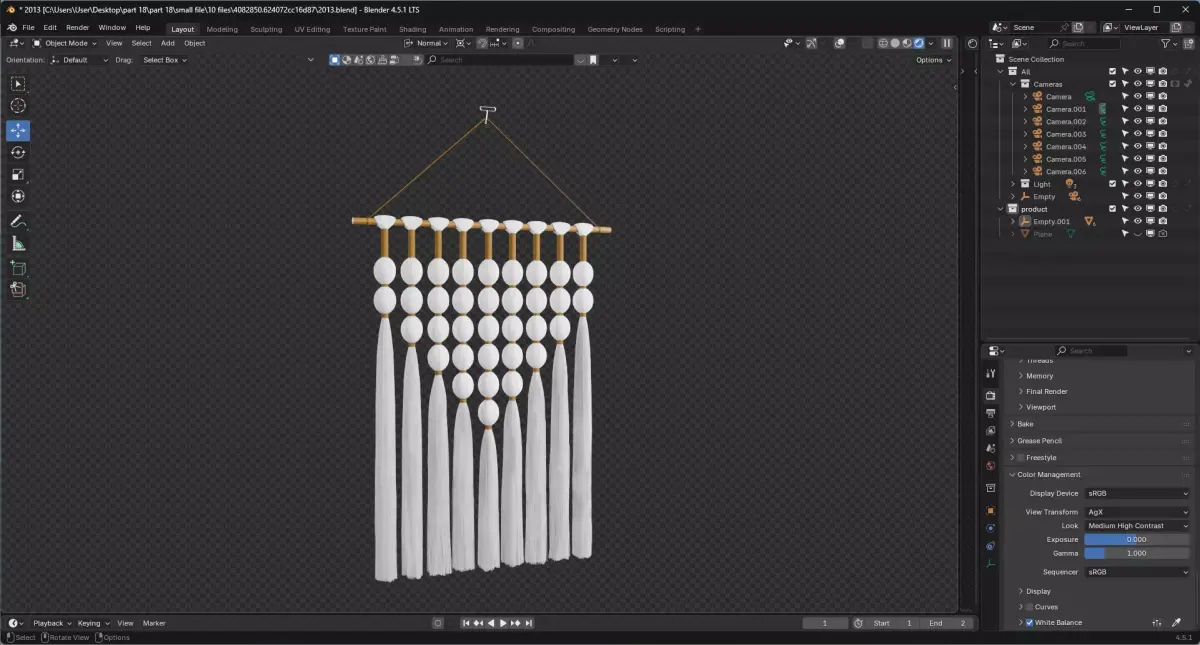
Task: Play the animation forward
Action: click(x=503, y=623)
